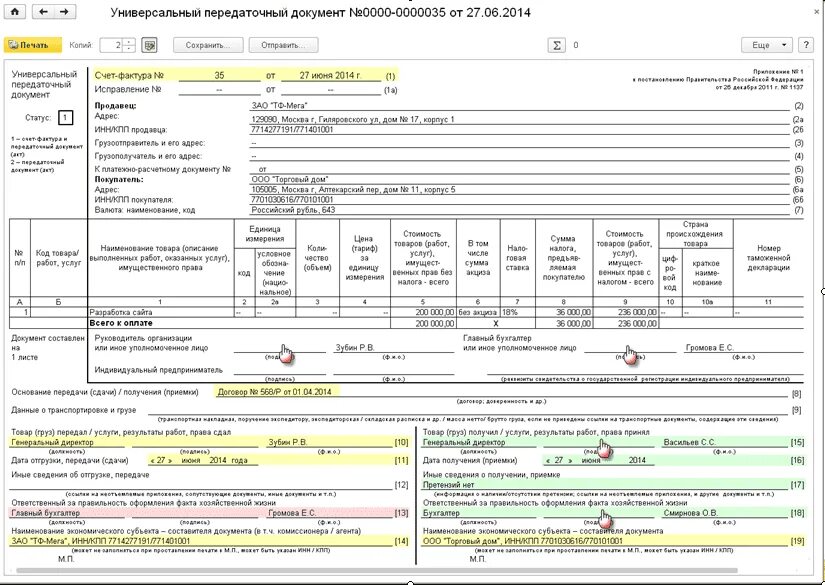Go to the home page icon
The image size is (825, 585).
(15, 12)
